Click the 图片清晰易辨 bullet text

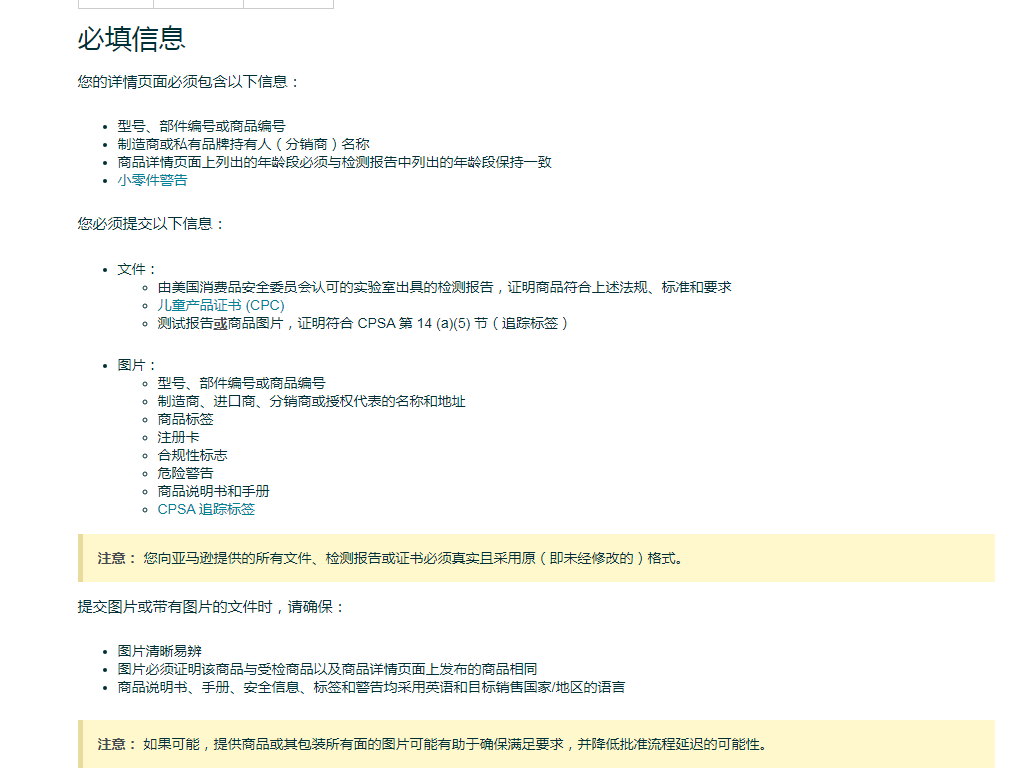[x=159, y=651]
